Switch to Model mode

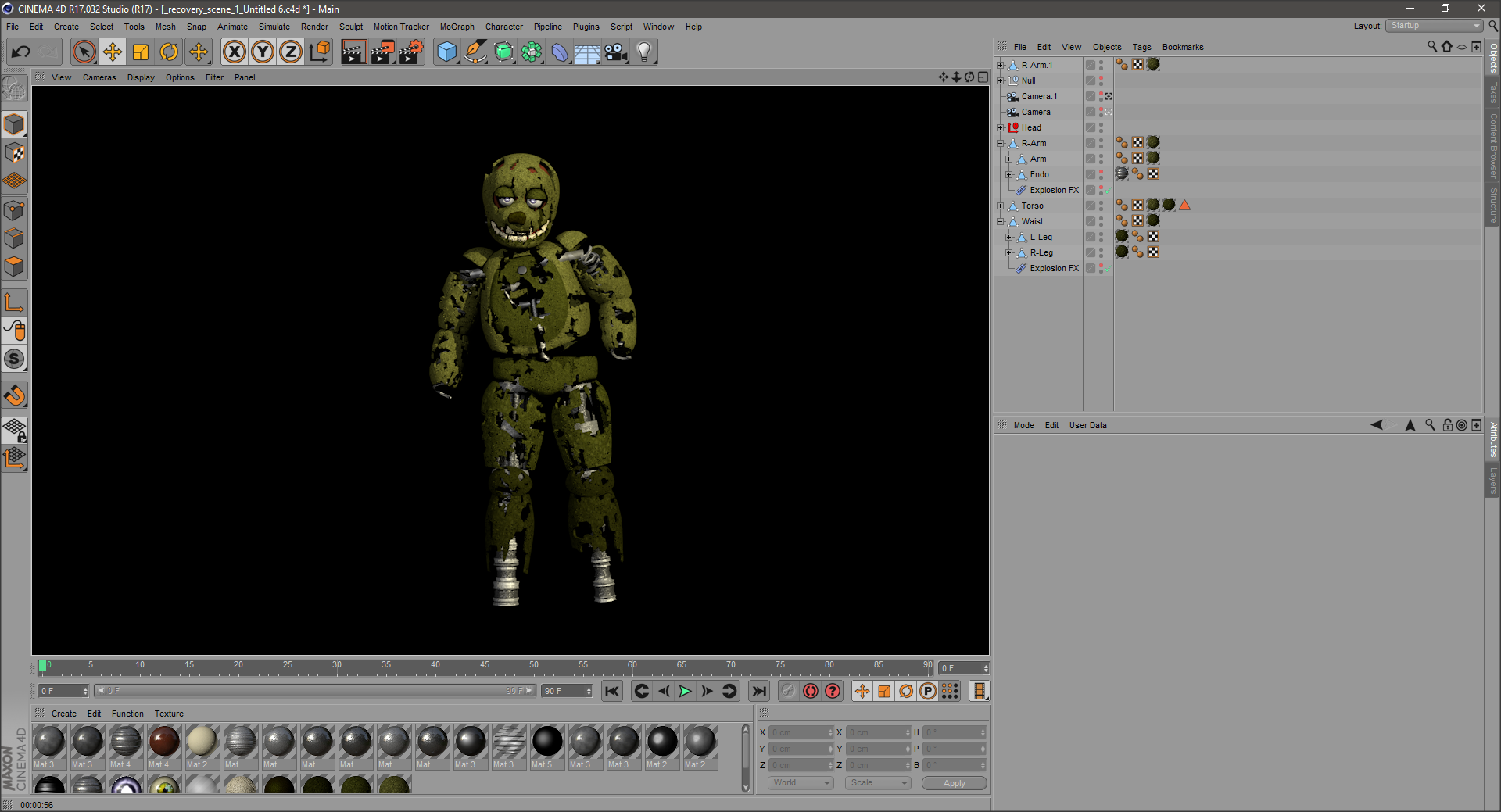[14, 125]
